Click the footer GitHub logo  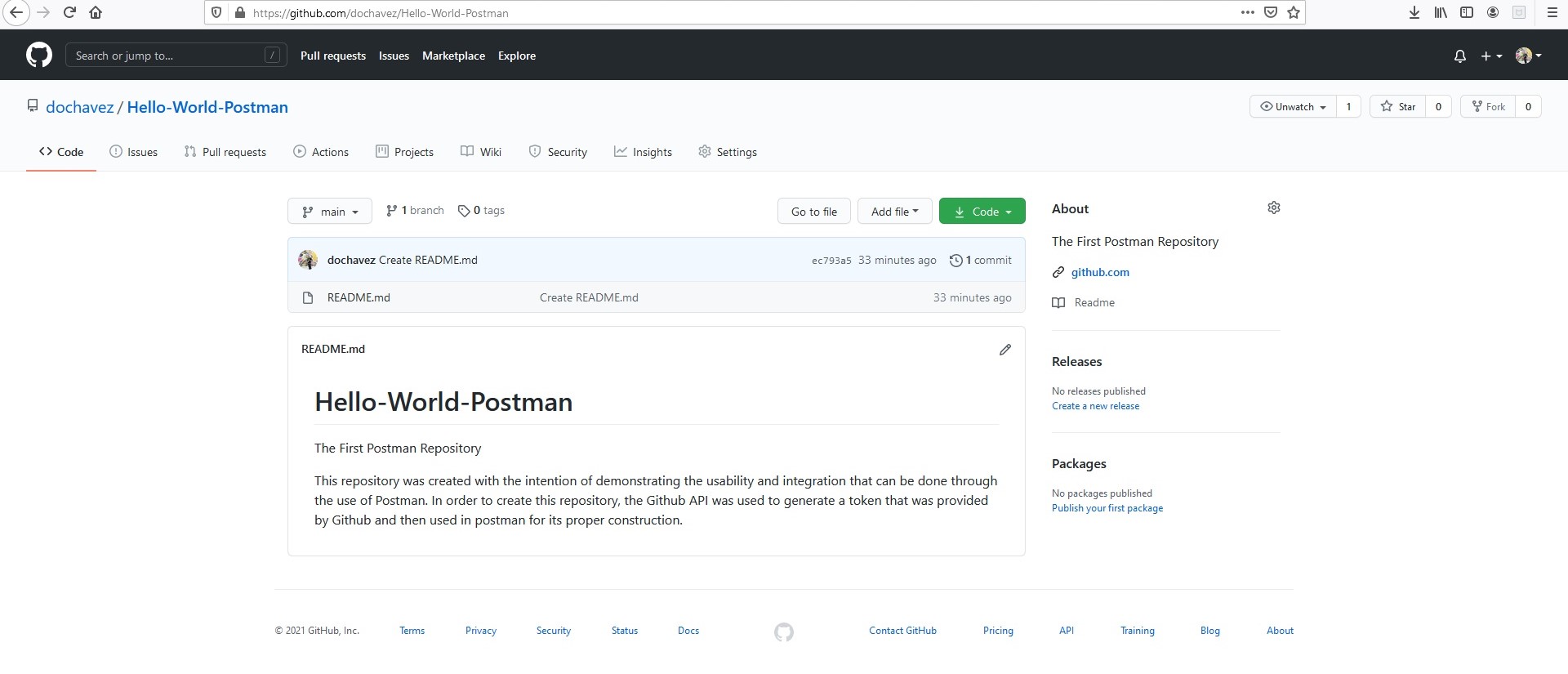(x=784, y=632)
